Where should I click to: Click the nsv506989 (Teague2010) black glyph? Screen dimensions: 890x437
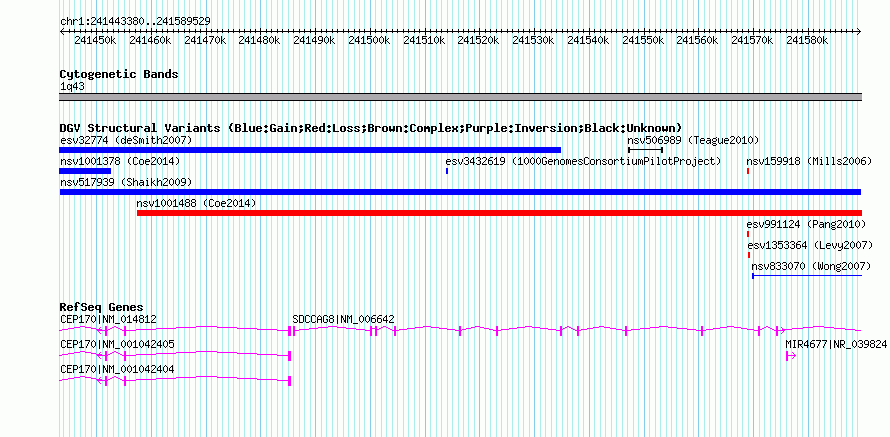[645, 150]
